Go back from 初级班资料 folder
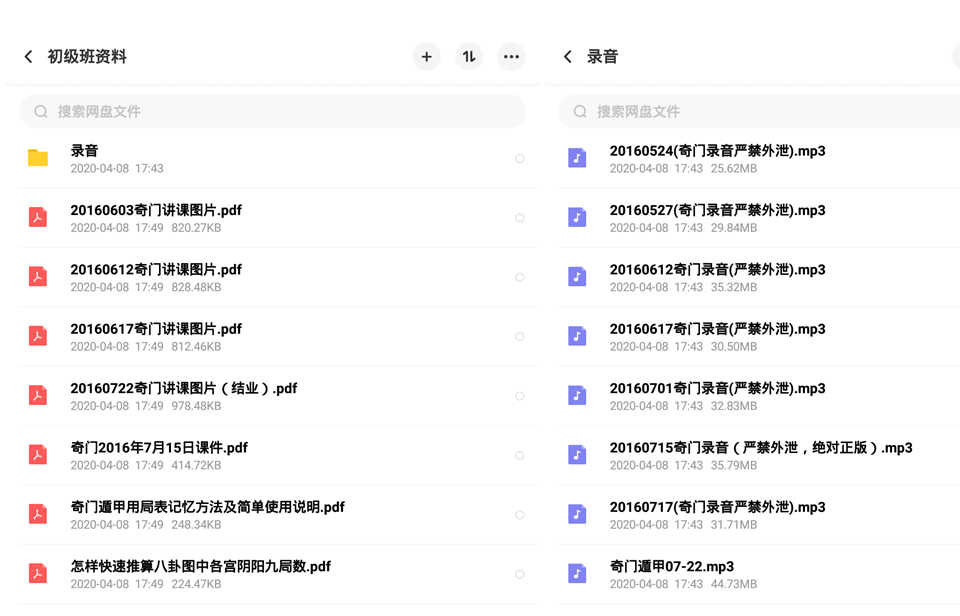This screenshot has width=960, height=616. tap(29, 57)
